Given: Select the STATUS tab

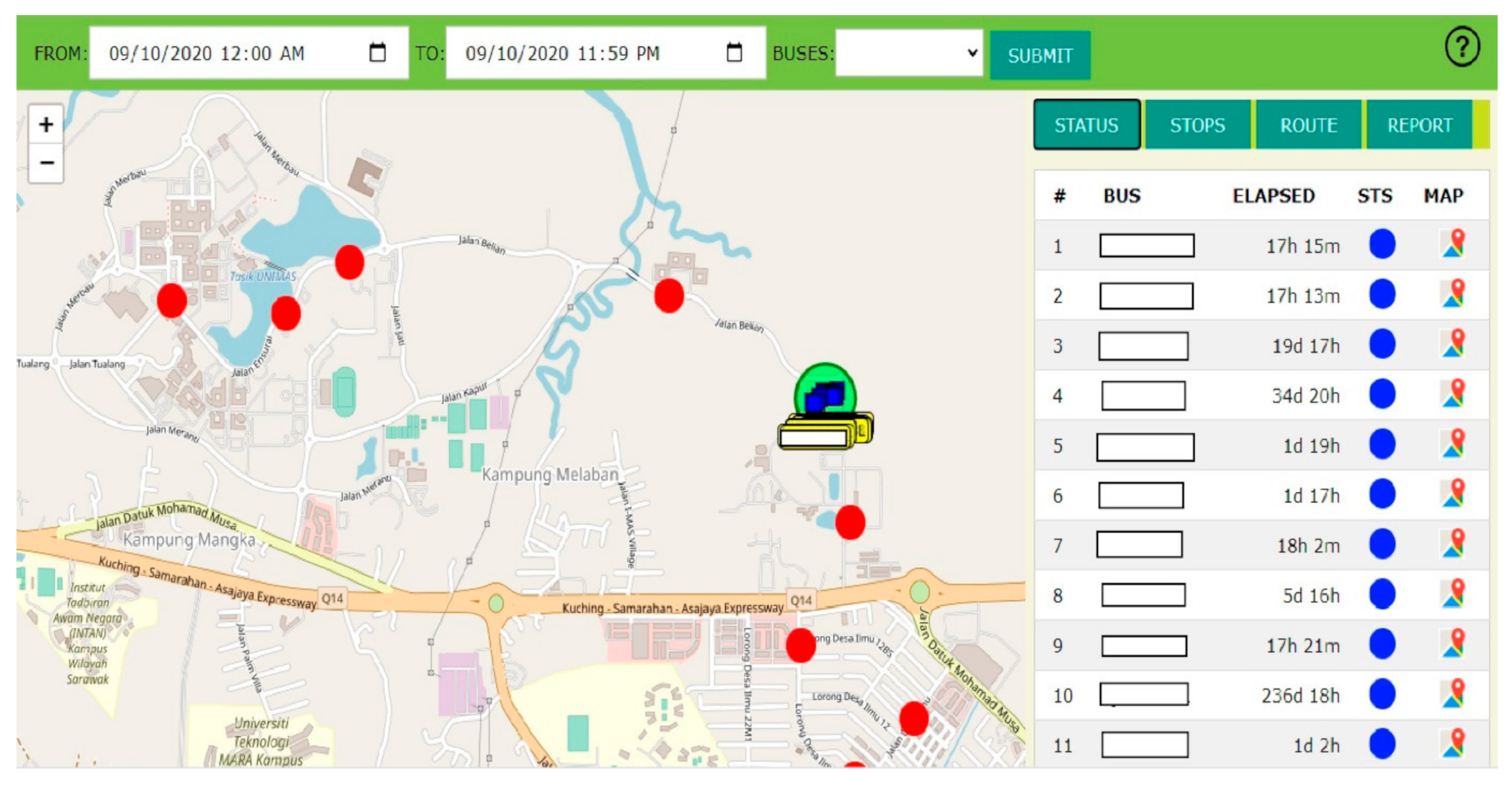Looking at the screenshot, I should click(1086, 126).
